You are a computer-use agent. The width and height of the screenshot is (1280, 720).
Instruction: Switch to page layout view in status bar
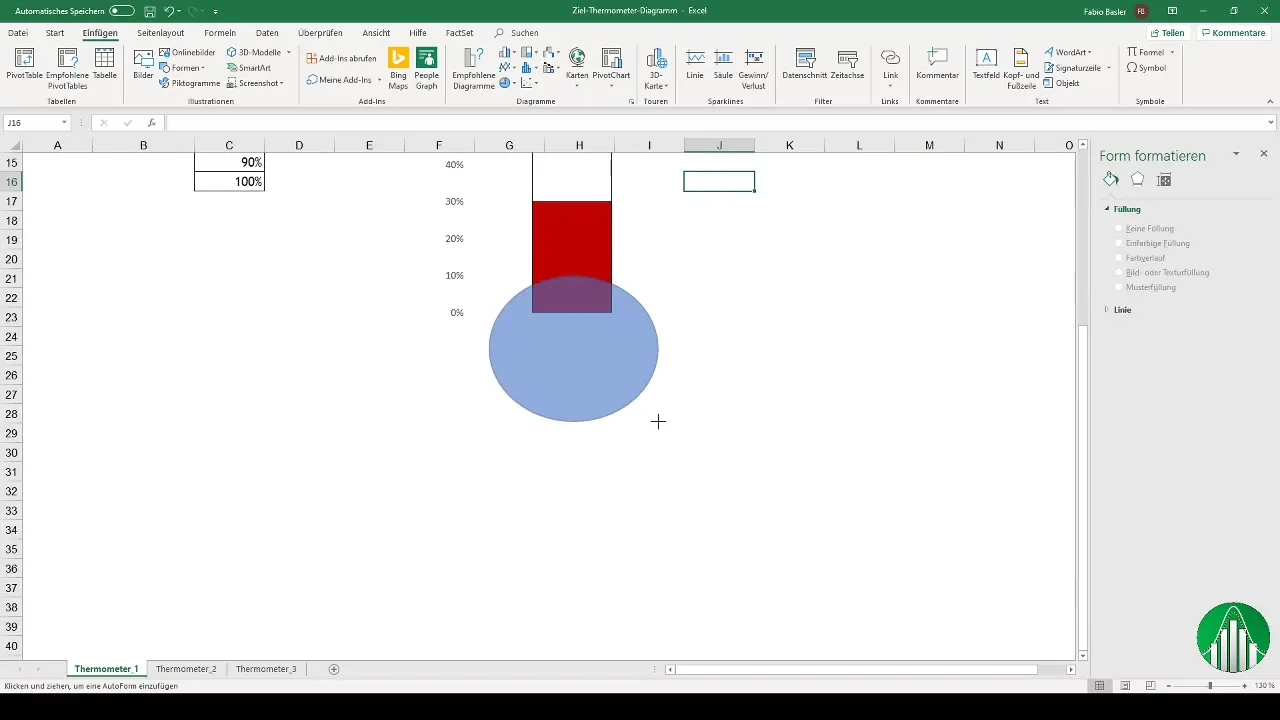pyautogui.click(x=1125, y=685)
